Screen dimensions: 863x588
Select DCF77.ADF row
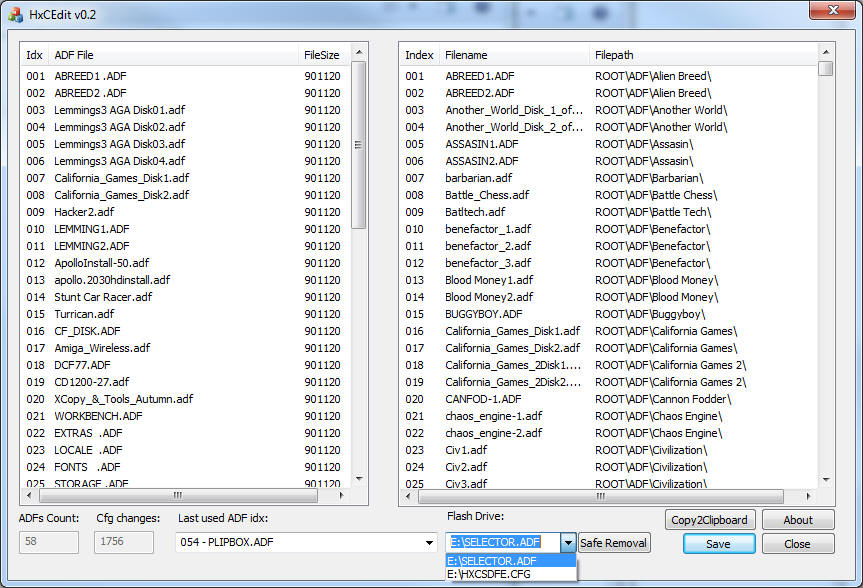pyautogui.click(x=185, y=365)
